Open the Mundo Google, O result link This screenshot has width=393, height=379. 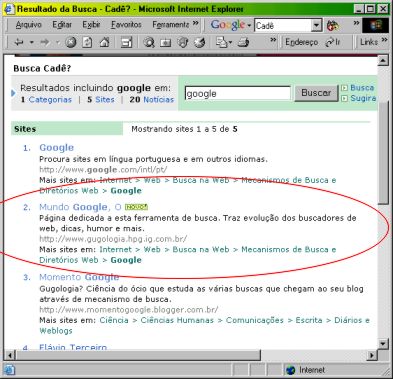tap(80, 207)
